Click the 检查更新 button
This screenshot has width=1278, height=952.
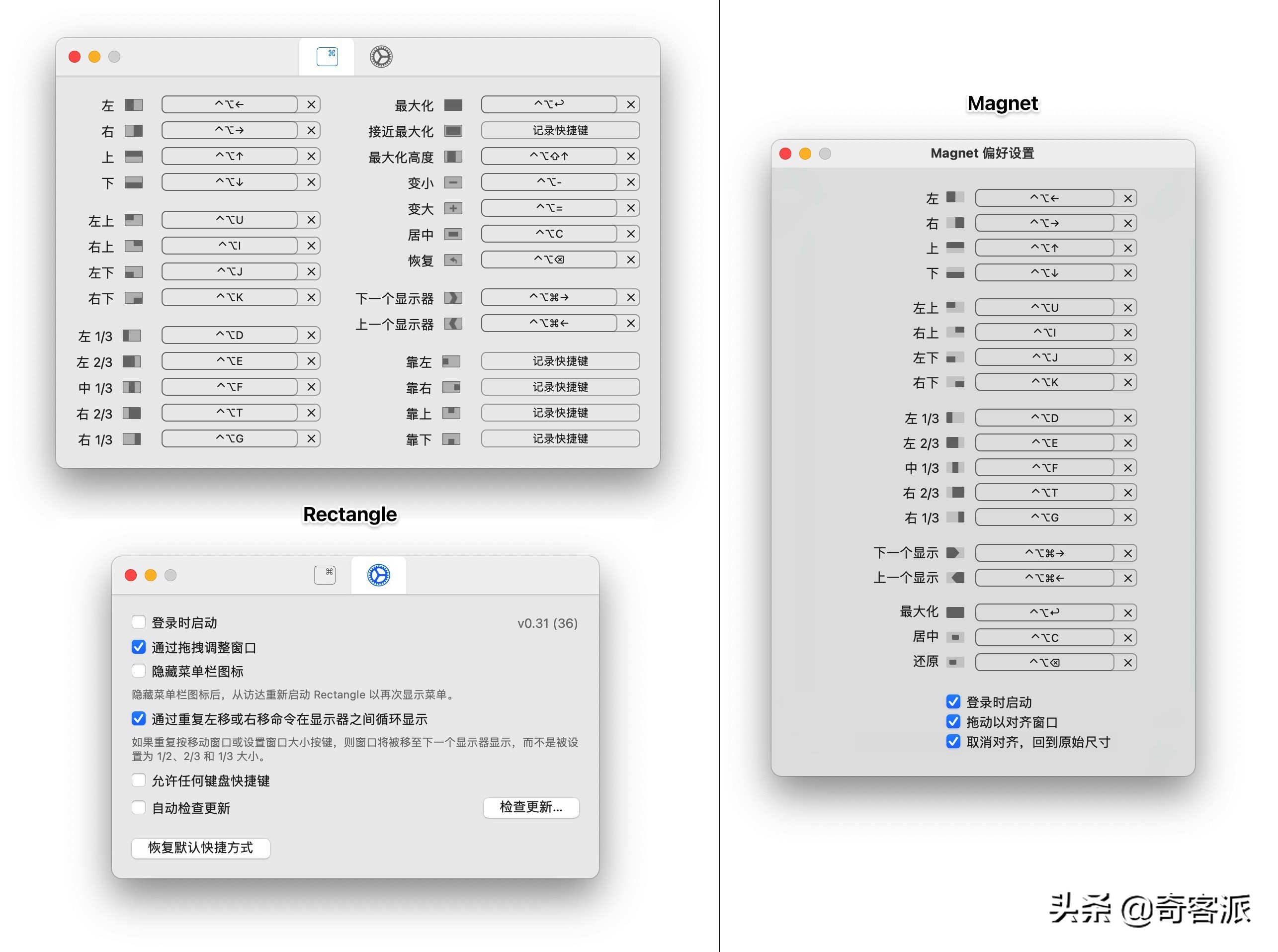tap(531, 807)
